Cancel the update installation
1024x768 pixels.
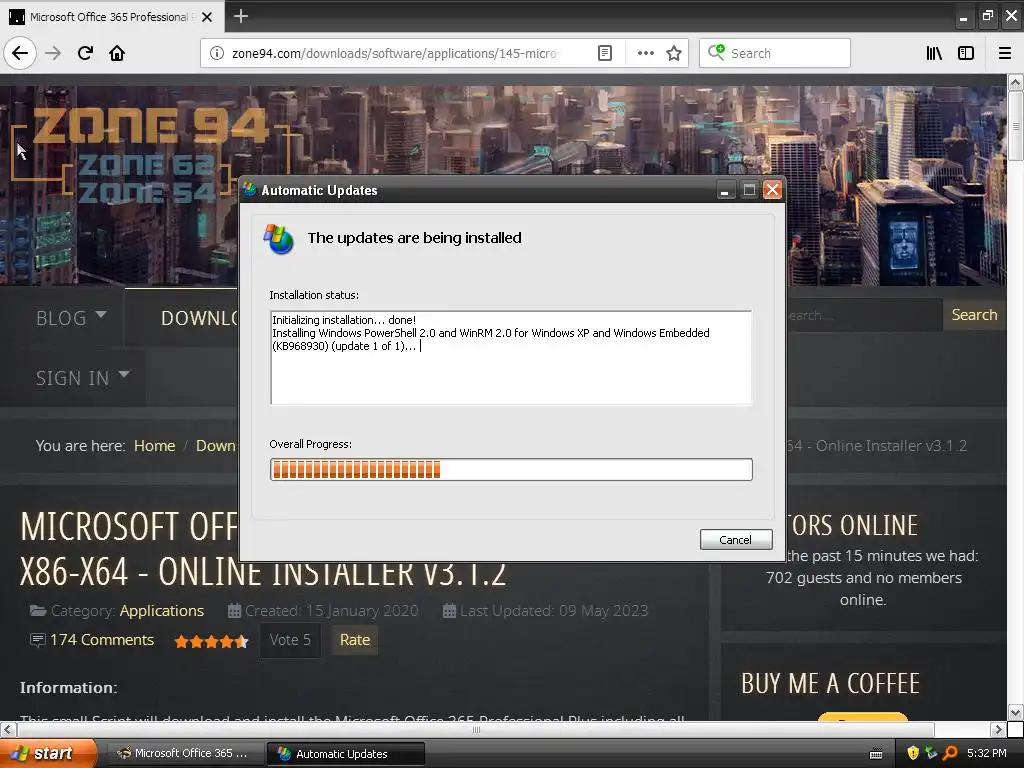pos(736,539)
